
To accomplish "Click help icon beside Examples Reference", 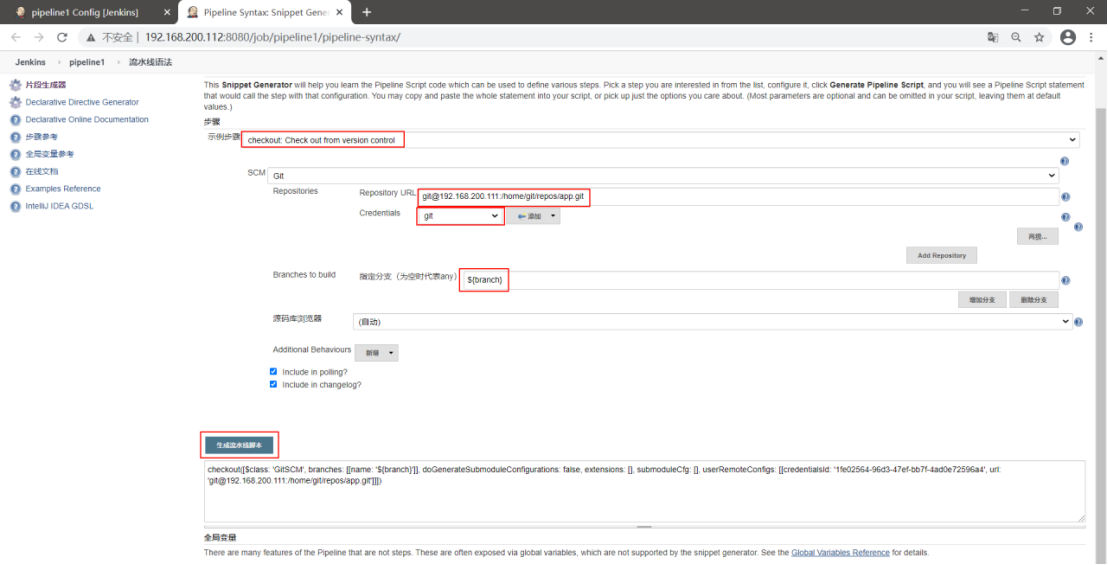I will tap(16, 189).
